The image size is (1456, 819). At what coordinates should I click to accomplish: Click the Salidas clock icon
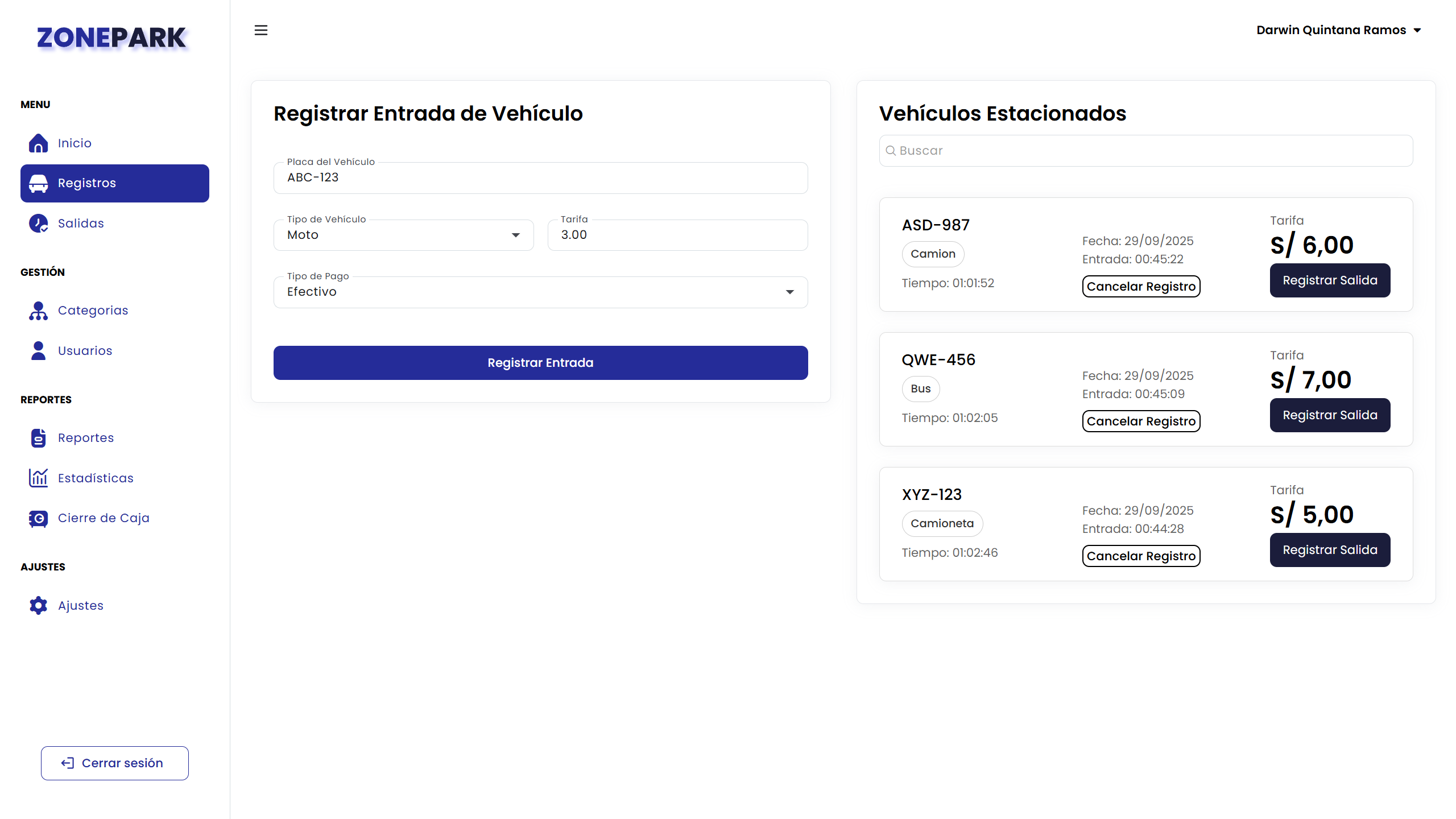coord(38,224)
